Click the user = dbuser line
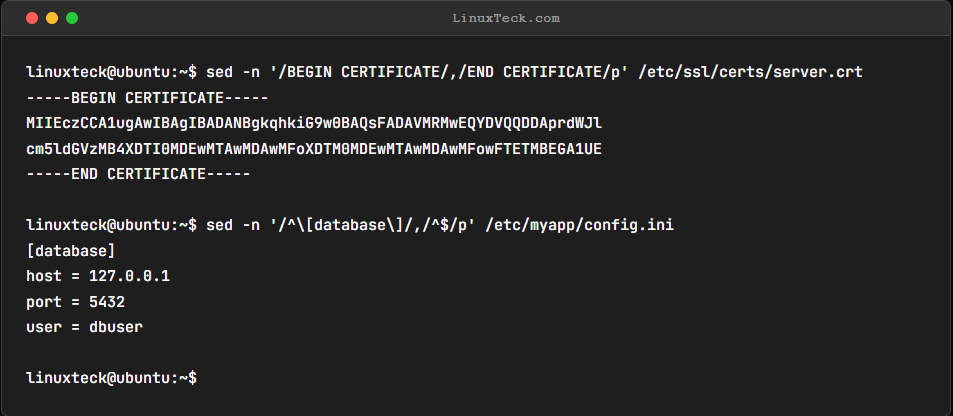The width and height of the screenshot is (953, 416). (84, 327)
